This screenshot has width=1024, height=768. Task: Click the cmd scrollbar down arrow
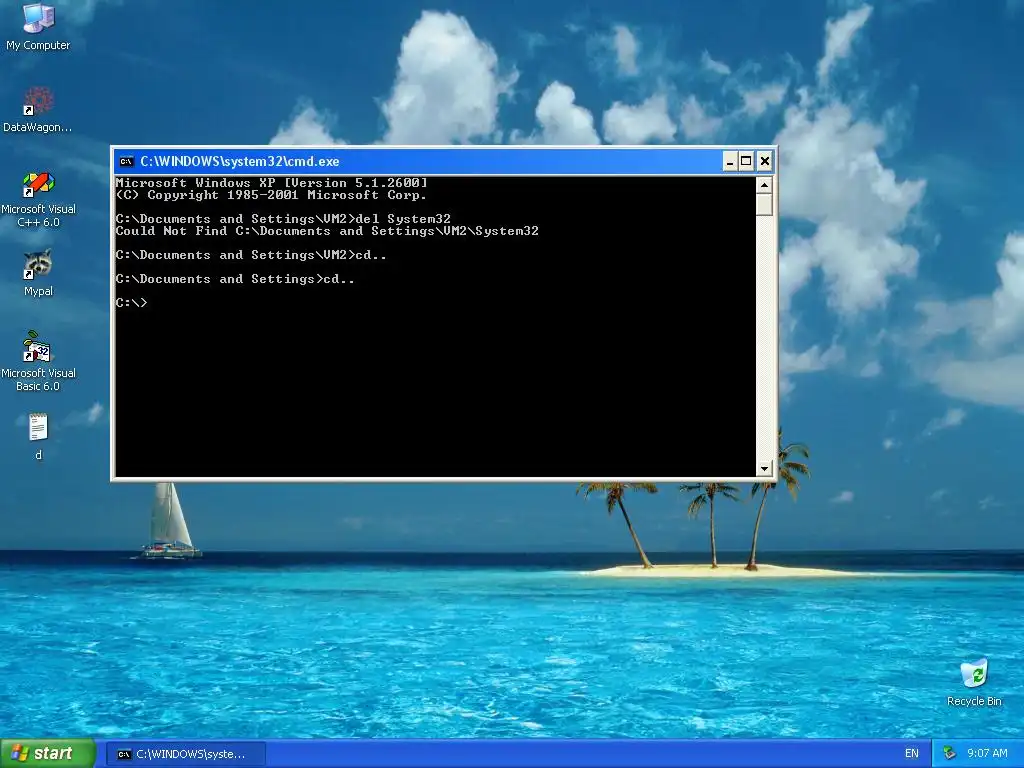click(764, 468)
